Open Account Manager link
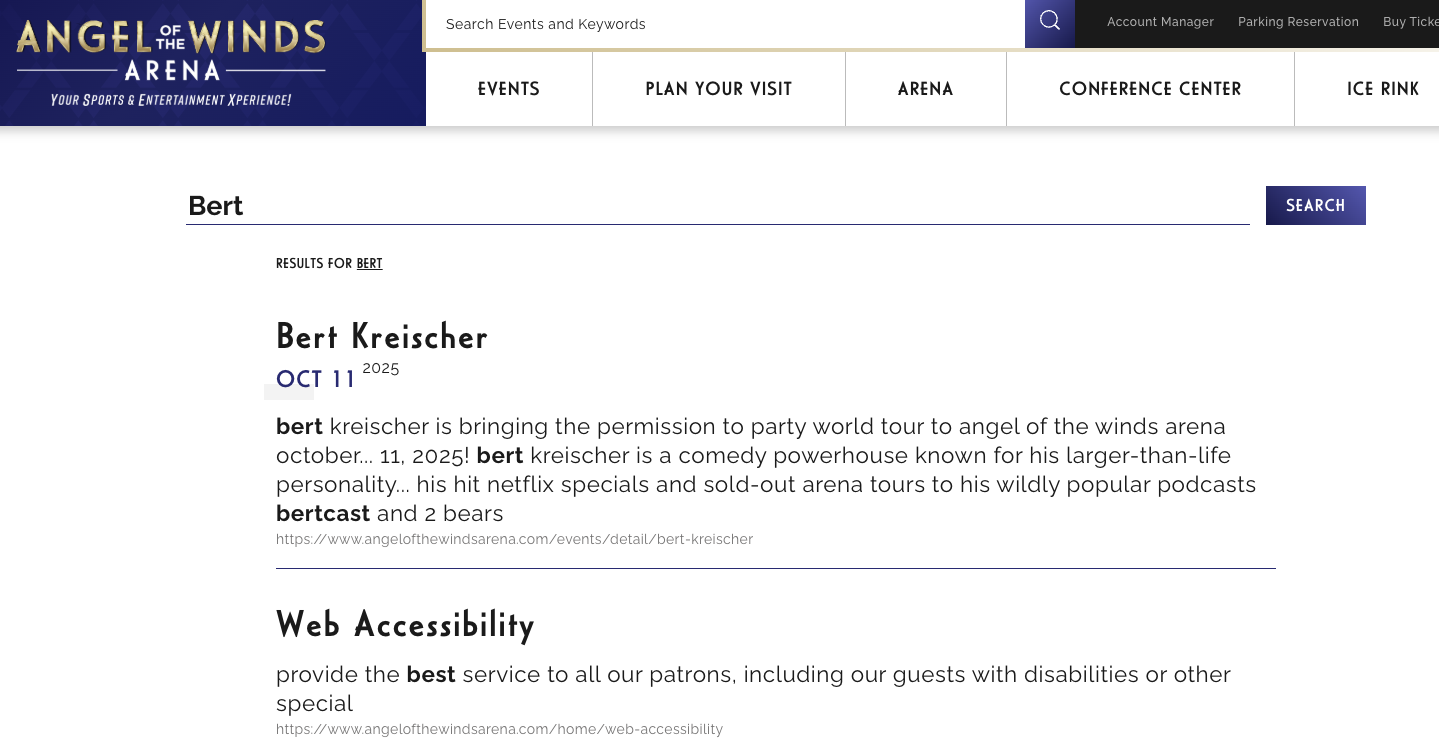This screenshot has width=1439, height=743. (1160, 22)
